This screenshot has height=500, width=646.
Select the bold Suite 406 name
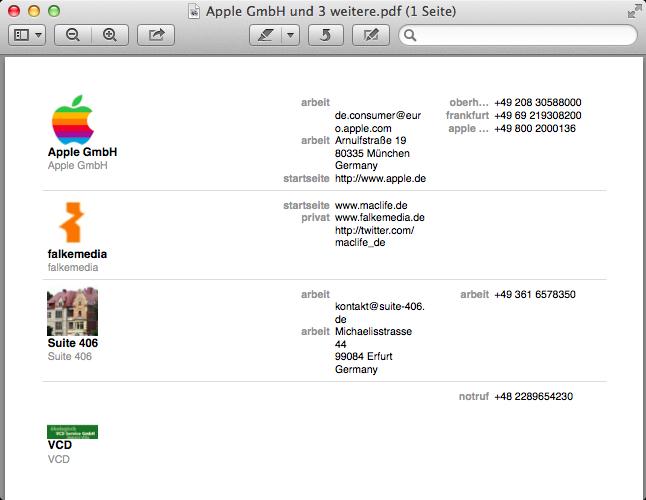coord(73,343)
